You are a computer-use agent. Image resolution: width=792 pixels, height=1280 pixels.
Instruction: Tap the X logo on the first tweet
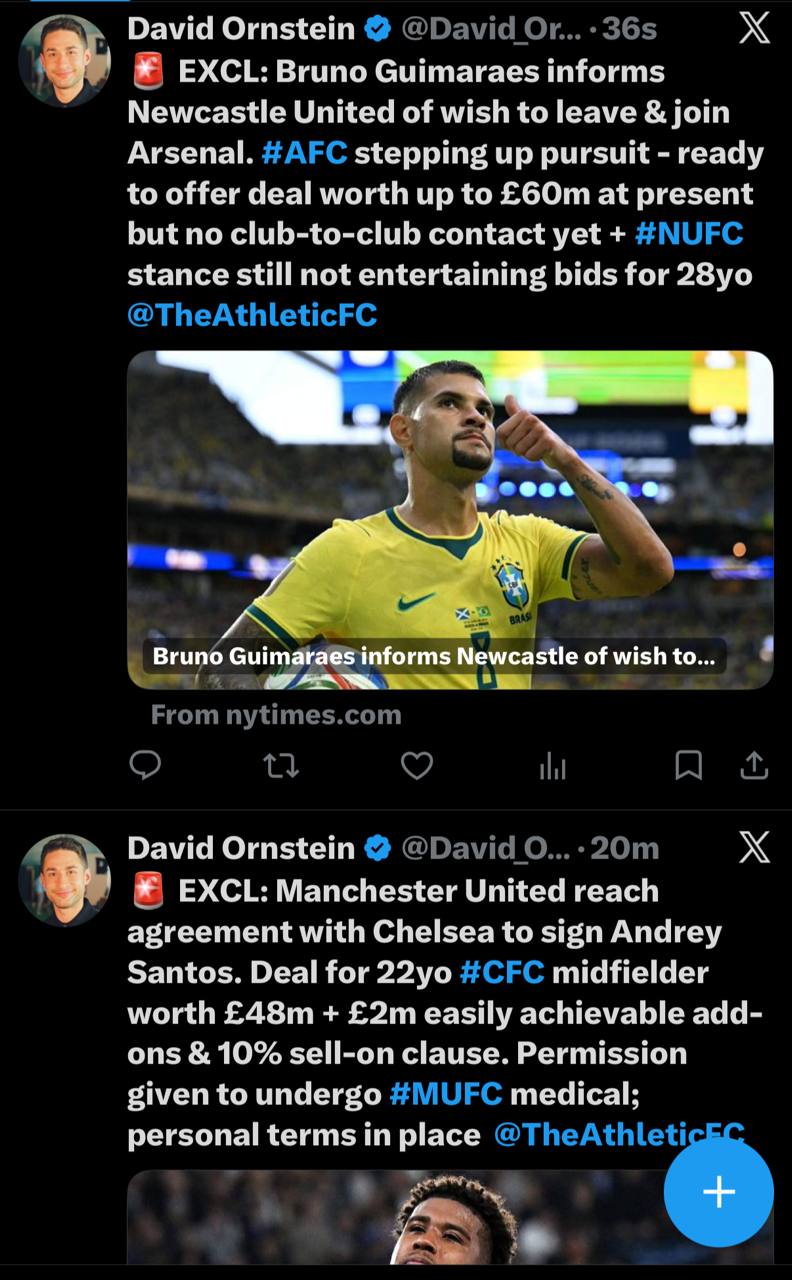[754, 28]
